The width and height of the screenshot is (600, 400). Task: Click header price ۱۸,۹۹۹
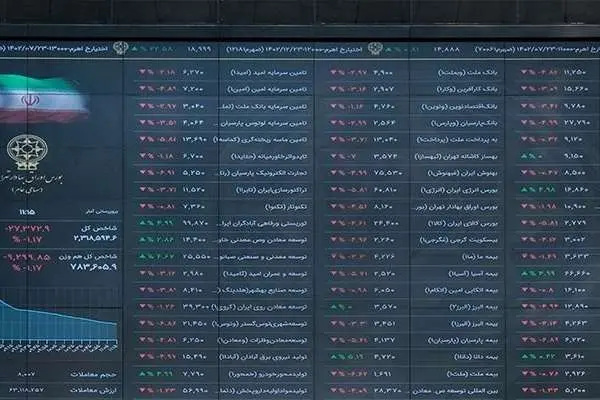199,49
